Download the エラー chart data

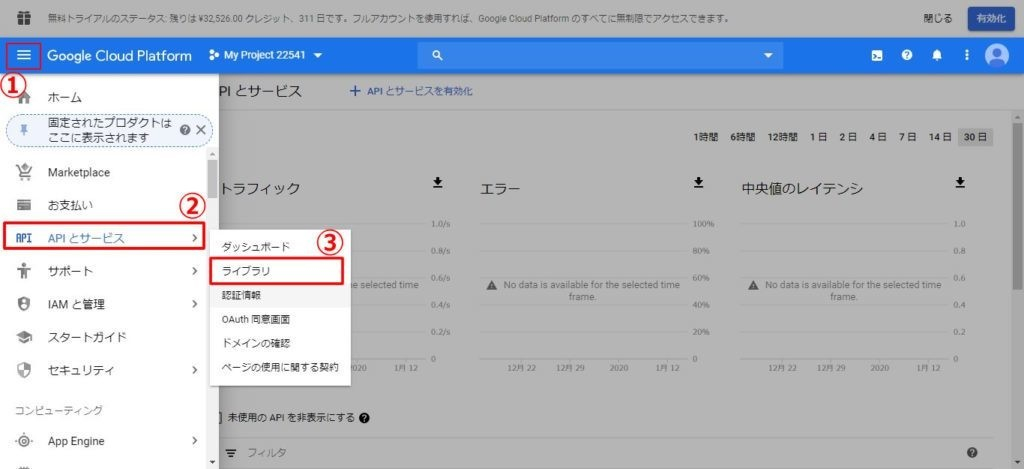click(698, 182)
